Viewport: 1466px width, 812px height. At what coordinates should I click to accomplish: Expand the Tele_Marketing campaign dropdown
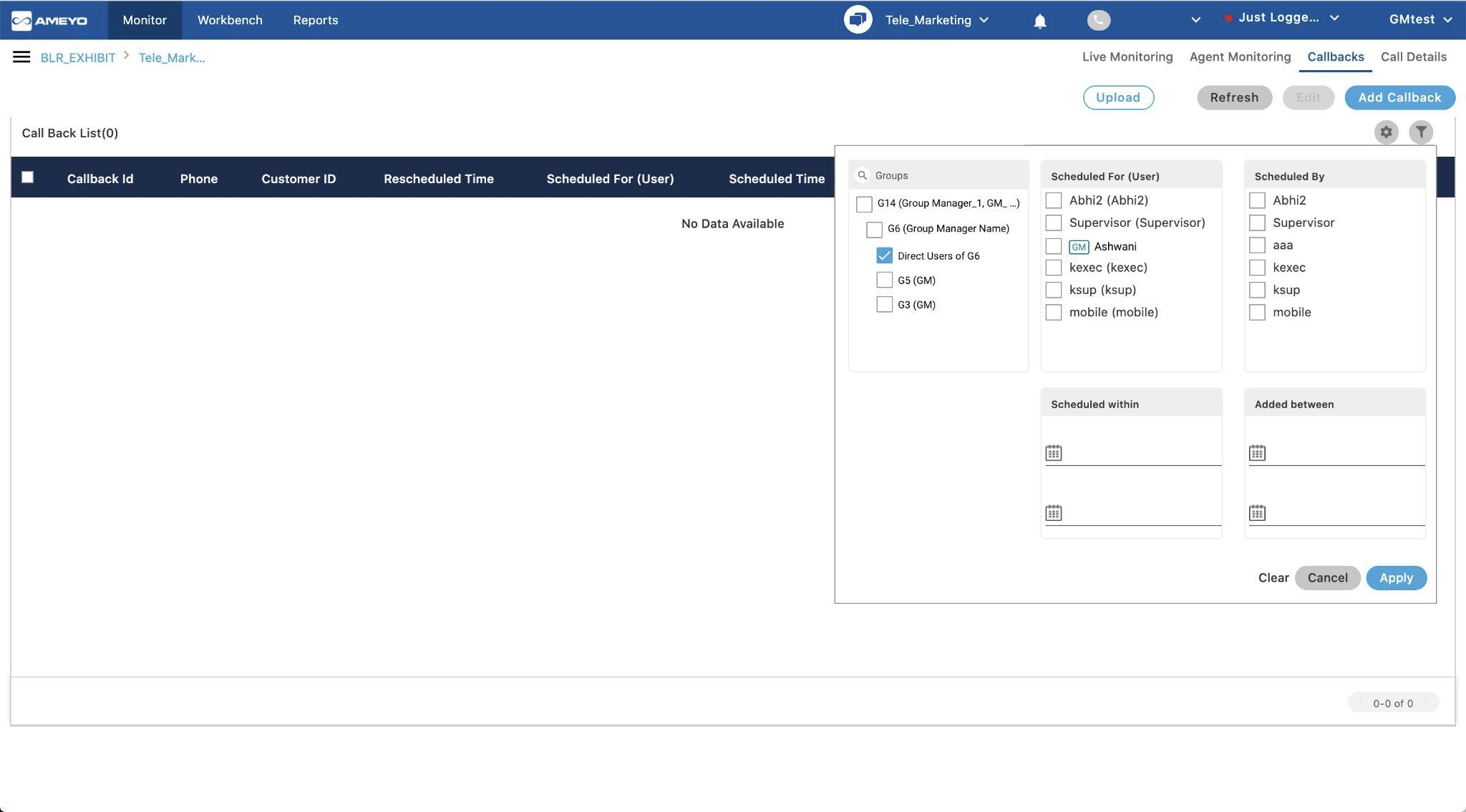937,20
